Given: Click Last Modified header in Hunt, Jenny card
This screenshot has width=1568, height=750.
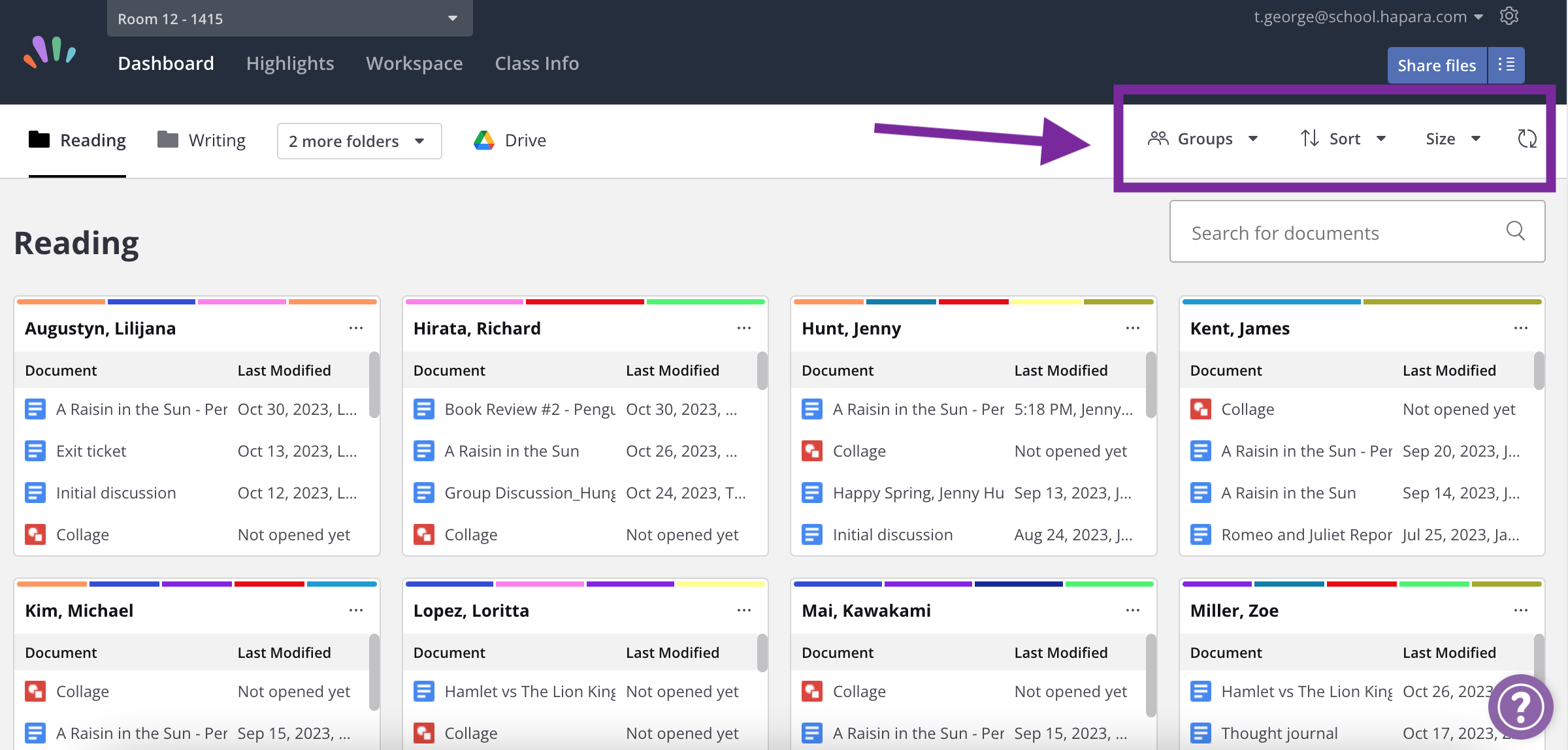Looking at the screenshot, I should (x=1061, y=370).
